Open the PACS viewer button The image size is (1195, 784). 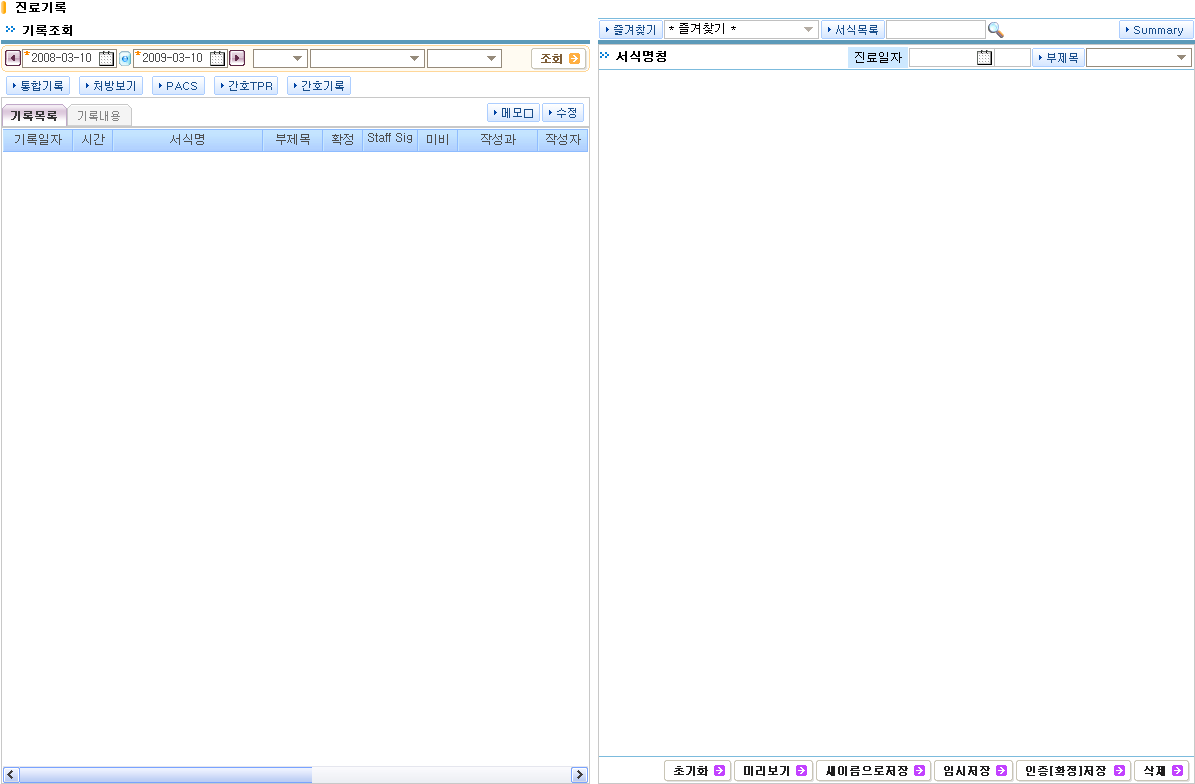(179, 86)
